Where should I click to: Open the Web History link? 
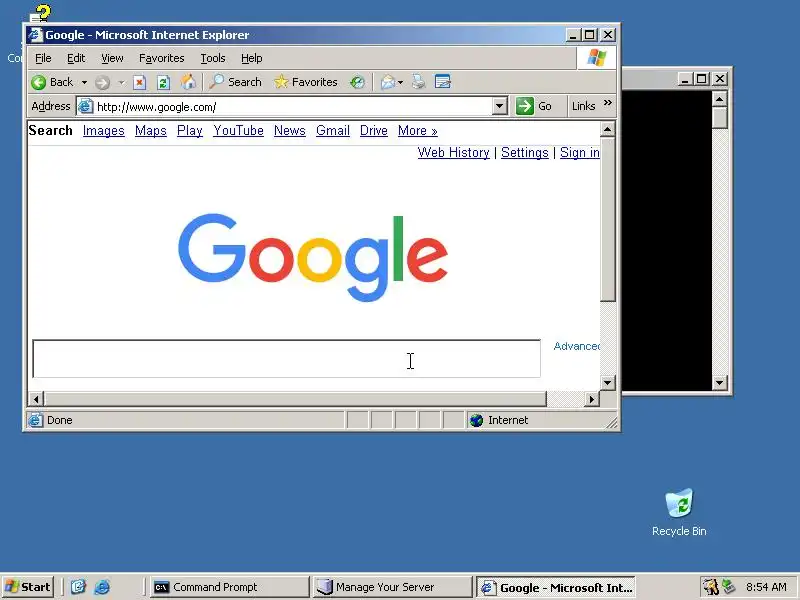(454, 153)
